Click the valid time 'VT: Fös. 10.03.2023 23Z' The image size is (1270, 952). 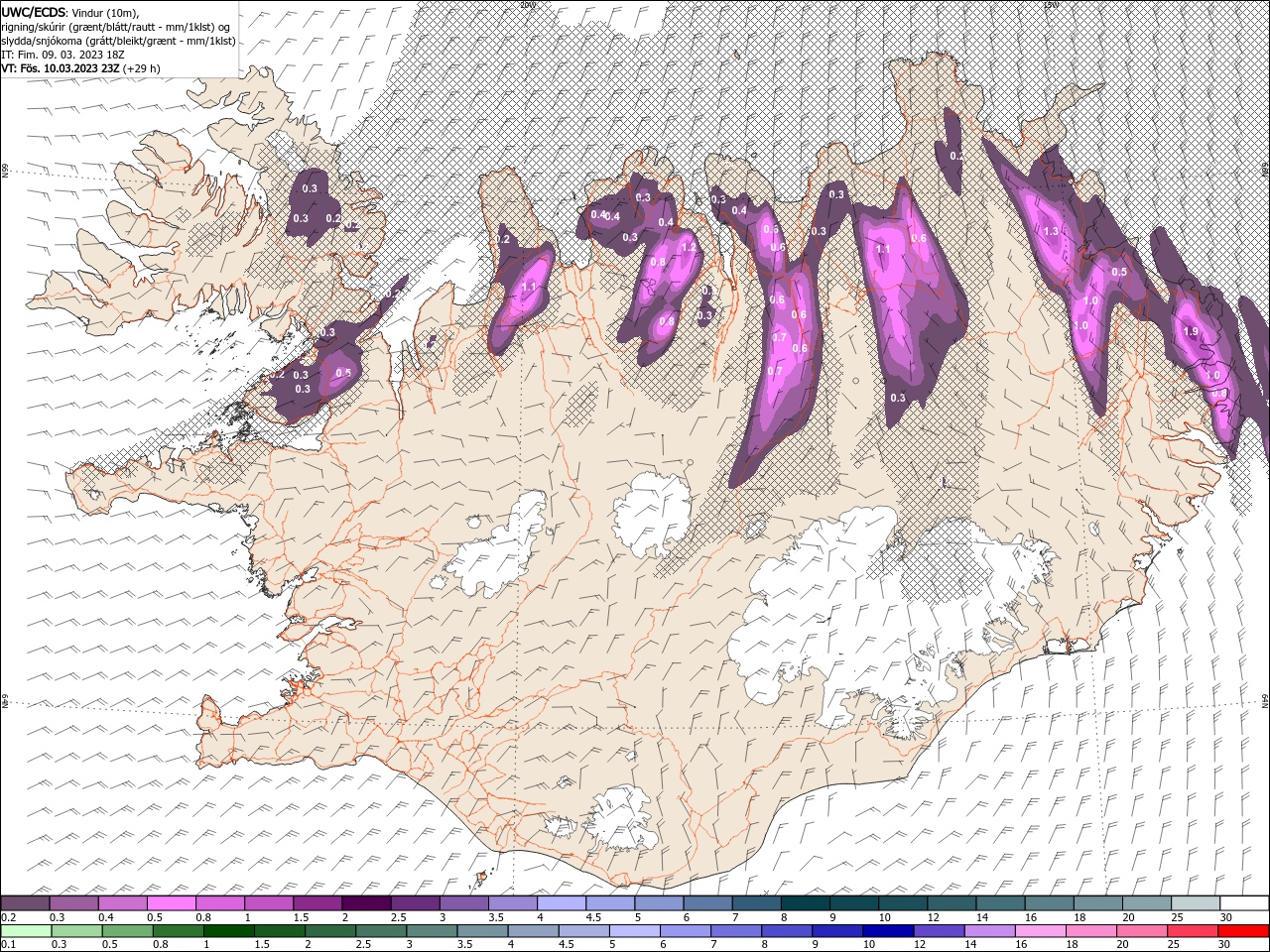pos(61,68)
